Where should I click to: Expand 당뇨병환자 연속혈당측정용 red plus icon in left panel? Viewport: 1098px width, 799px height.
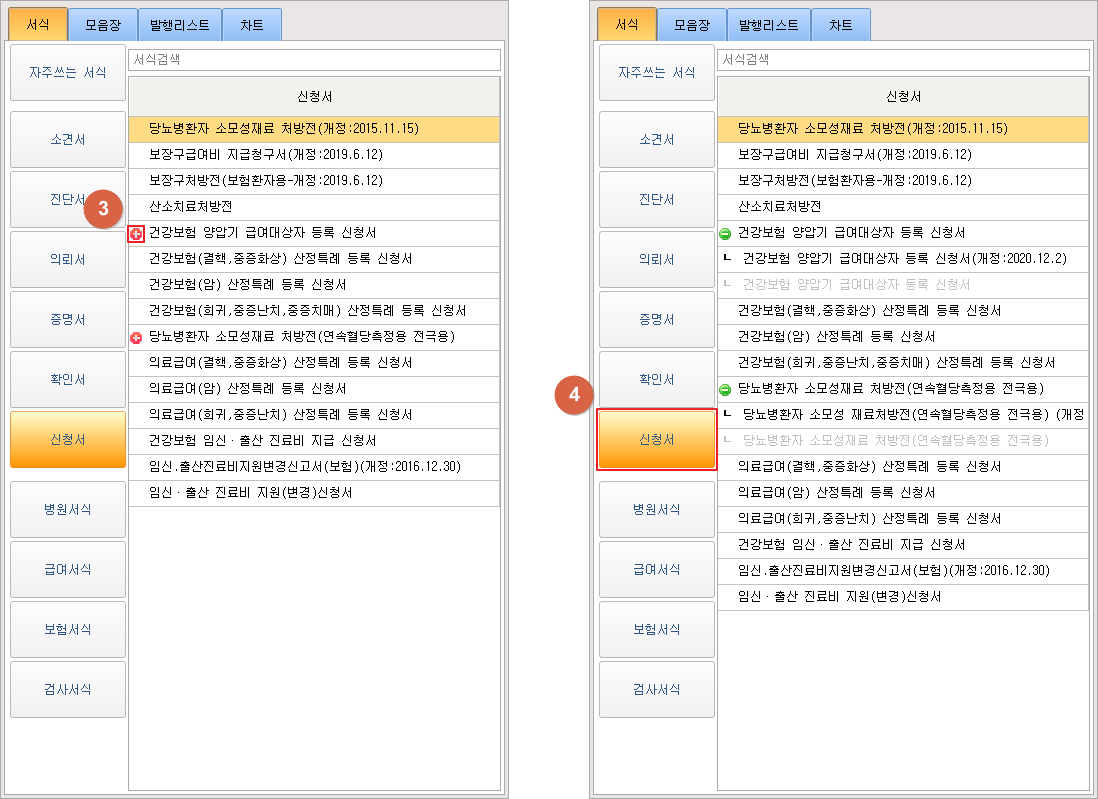point(136,338)
